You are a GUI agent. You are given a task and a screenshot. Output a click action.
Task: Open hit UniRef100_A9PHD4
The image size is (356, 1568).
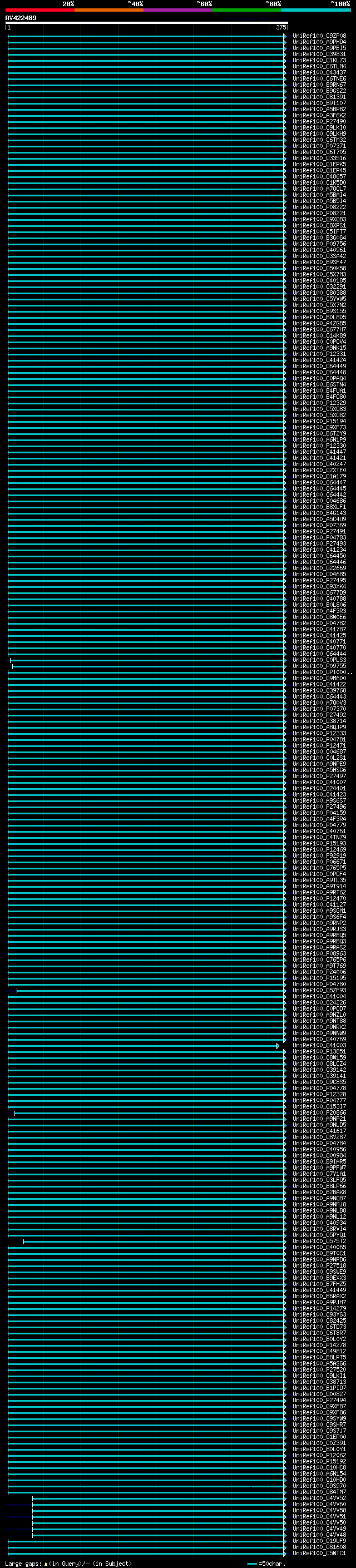point(319,42)
